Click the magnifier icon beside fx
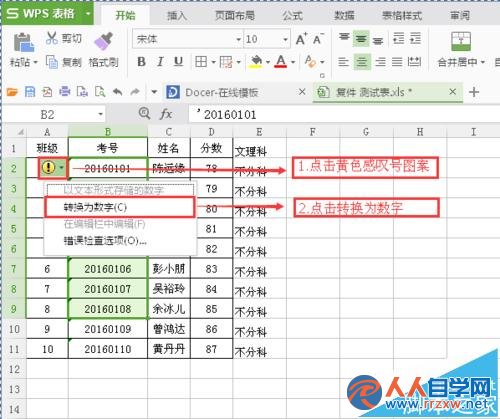Screen dimensions: 500x419 144,114
